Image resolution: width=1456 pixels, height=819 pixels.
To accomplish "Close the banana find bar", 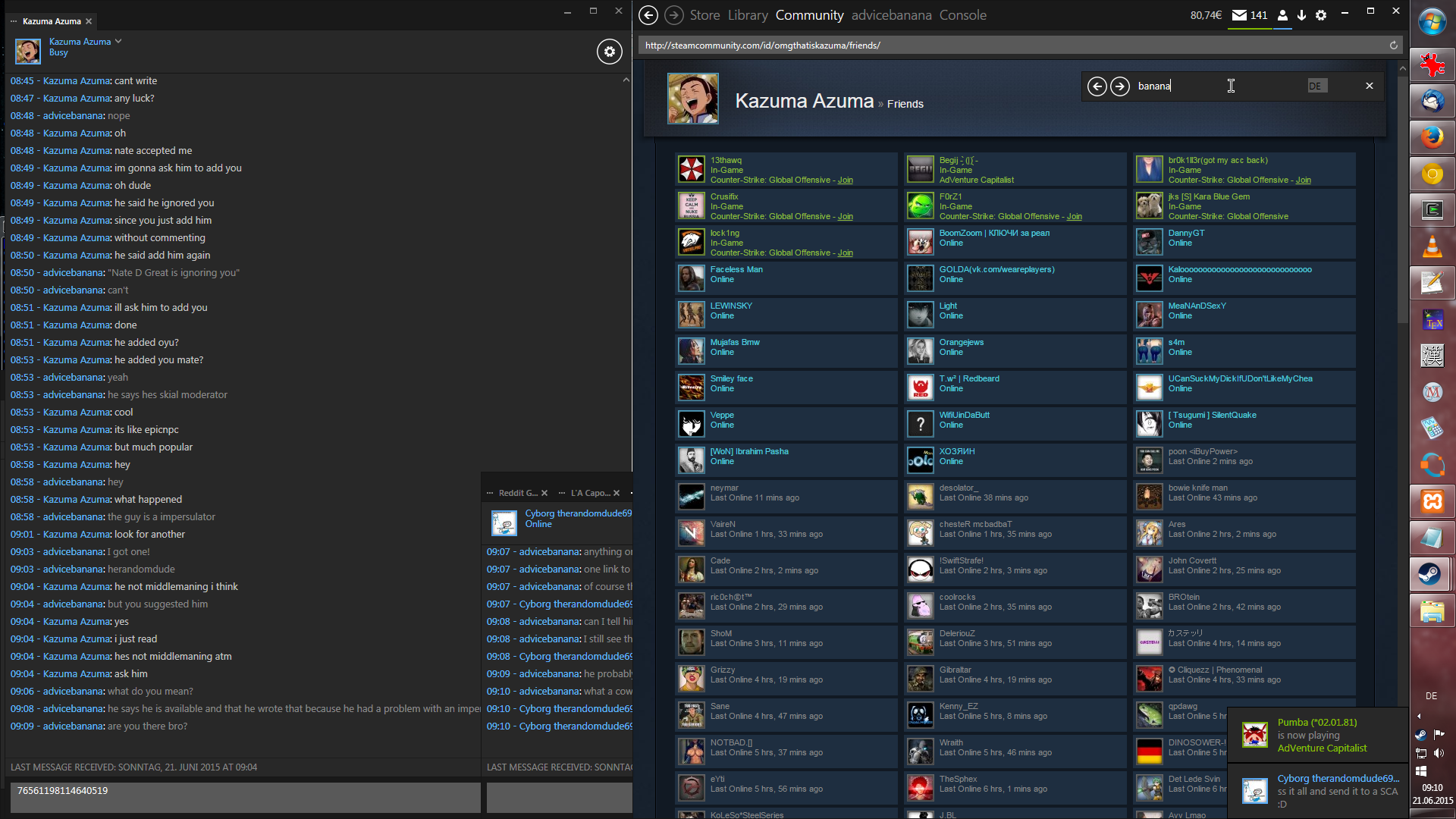I will (1369, 86).
